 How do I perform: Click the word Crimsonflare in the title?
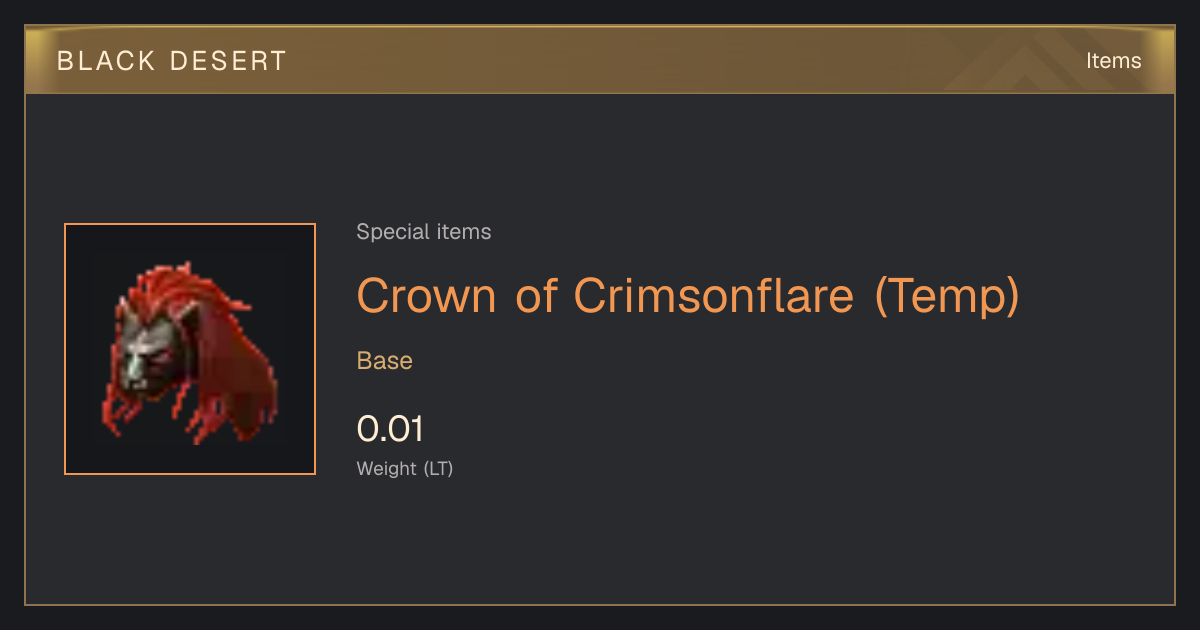714,296
